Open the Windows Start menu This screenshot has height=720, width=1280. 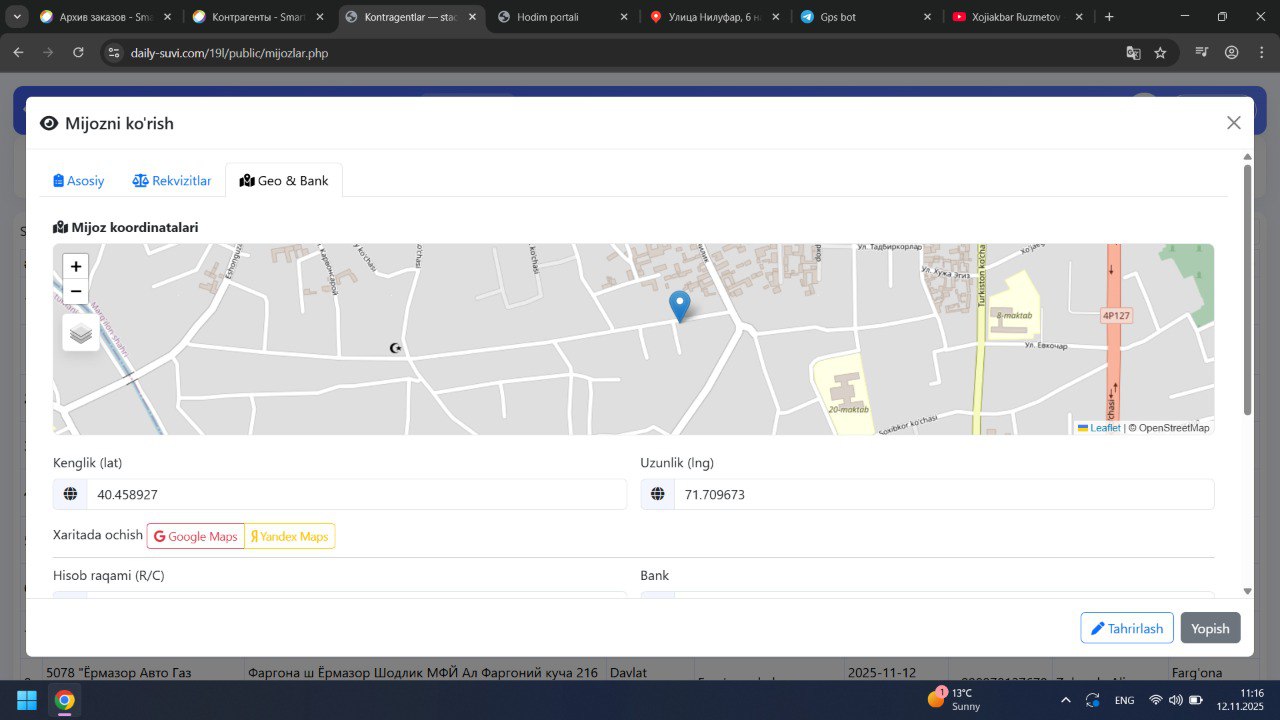[26, 700]
